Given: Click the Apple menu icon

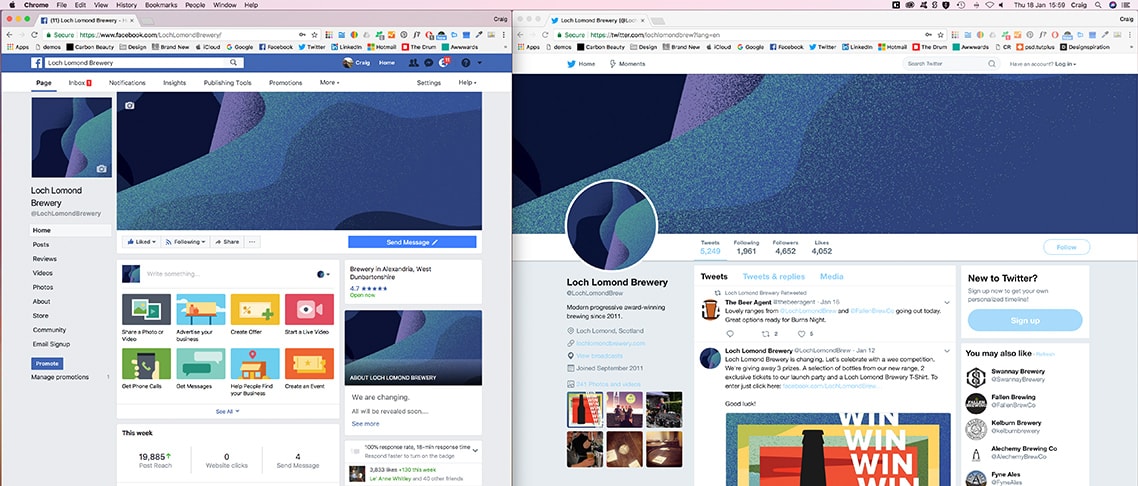Looking at the screenshot, I should 12,5.
